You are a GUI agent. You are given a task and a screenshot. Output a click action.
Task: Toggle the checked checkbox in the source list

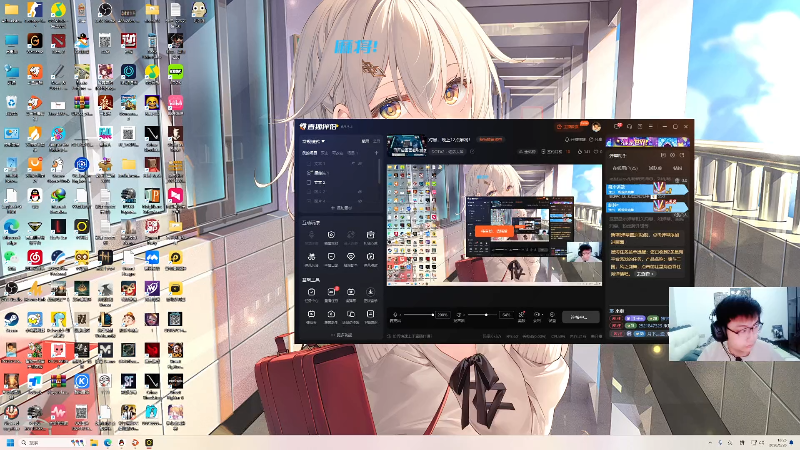click(309, 173)
